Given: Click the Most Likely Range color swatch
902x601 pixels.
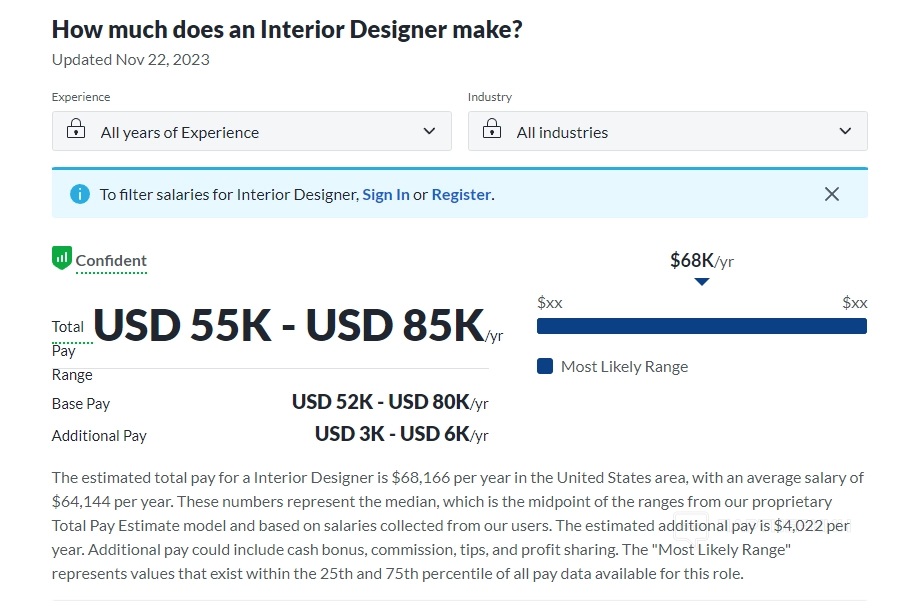Looking at the screenshot, I should pyautogui.click(x=545, y=366).
